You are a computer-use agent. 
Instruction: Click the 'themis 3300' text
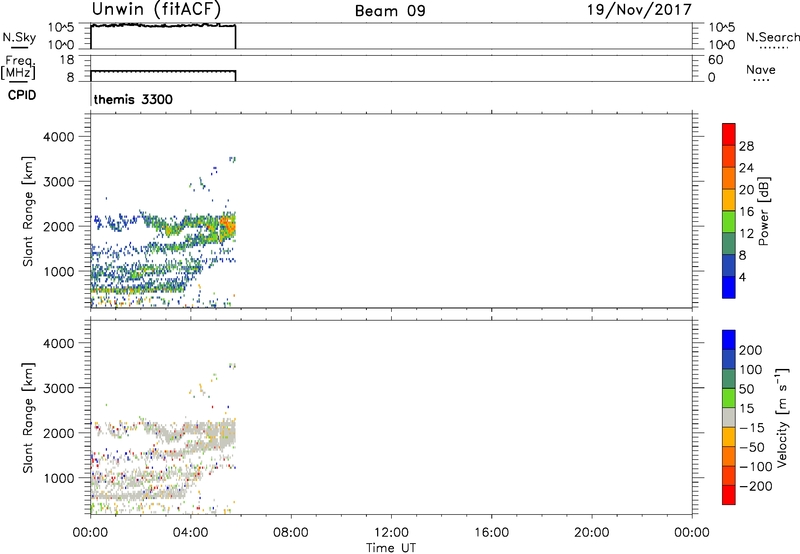click(133, 99)
